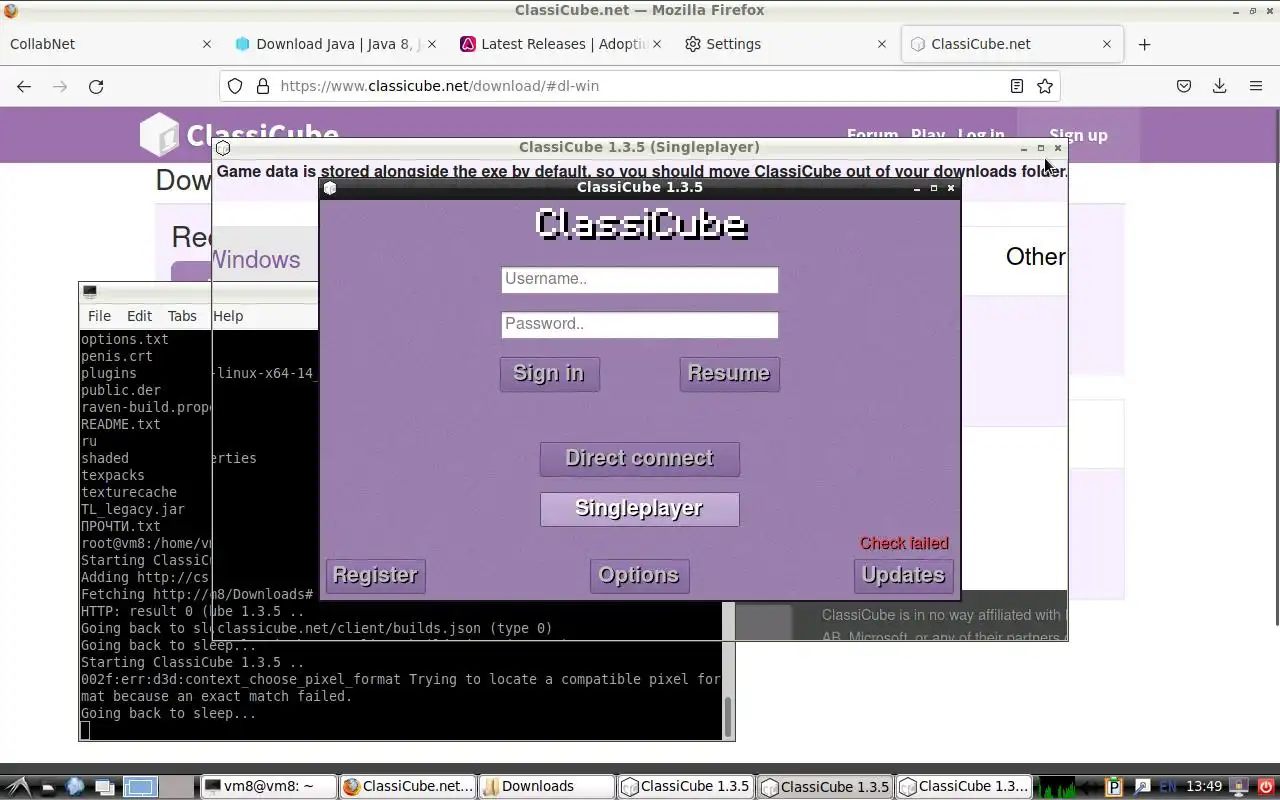Viewport: 1280px width, 800px height.
Task: Click Sign up on the ClassiCube site
Action: click(1078, 135)
